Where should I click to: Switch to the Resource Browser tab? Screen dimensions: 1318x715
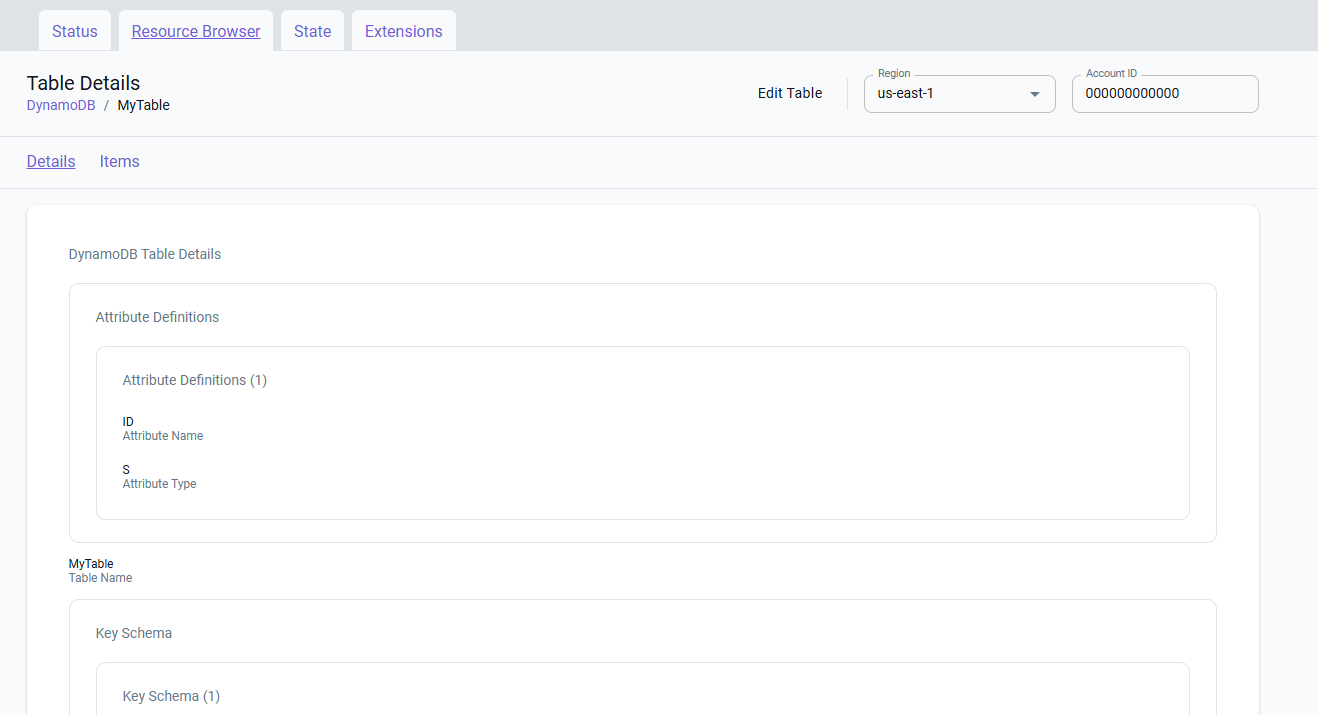(196, 31)
